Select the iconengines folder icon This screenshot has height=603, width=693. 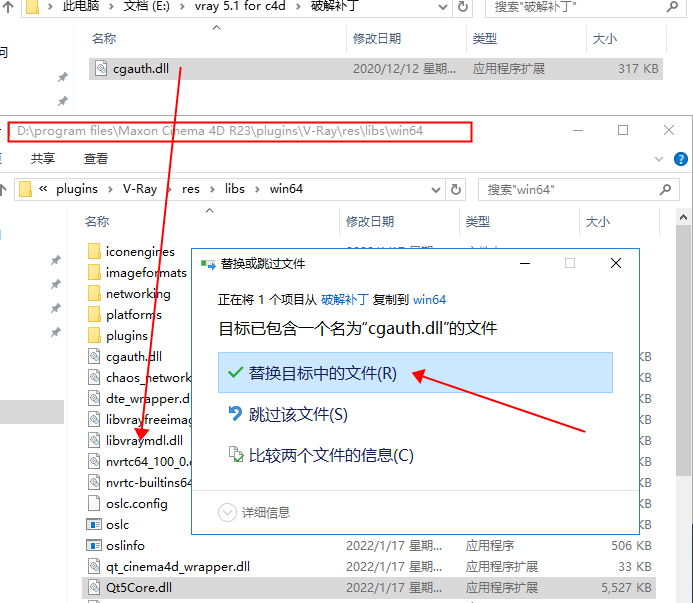click(x=94, y=251)
